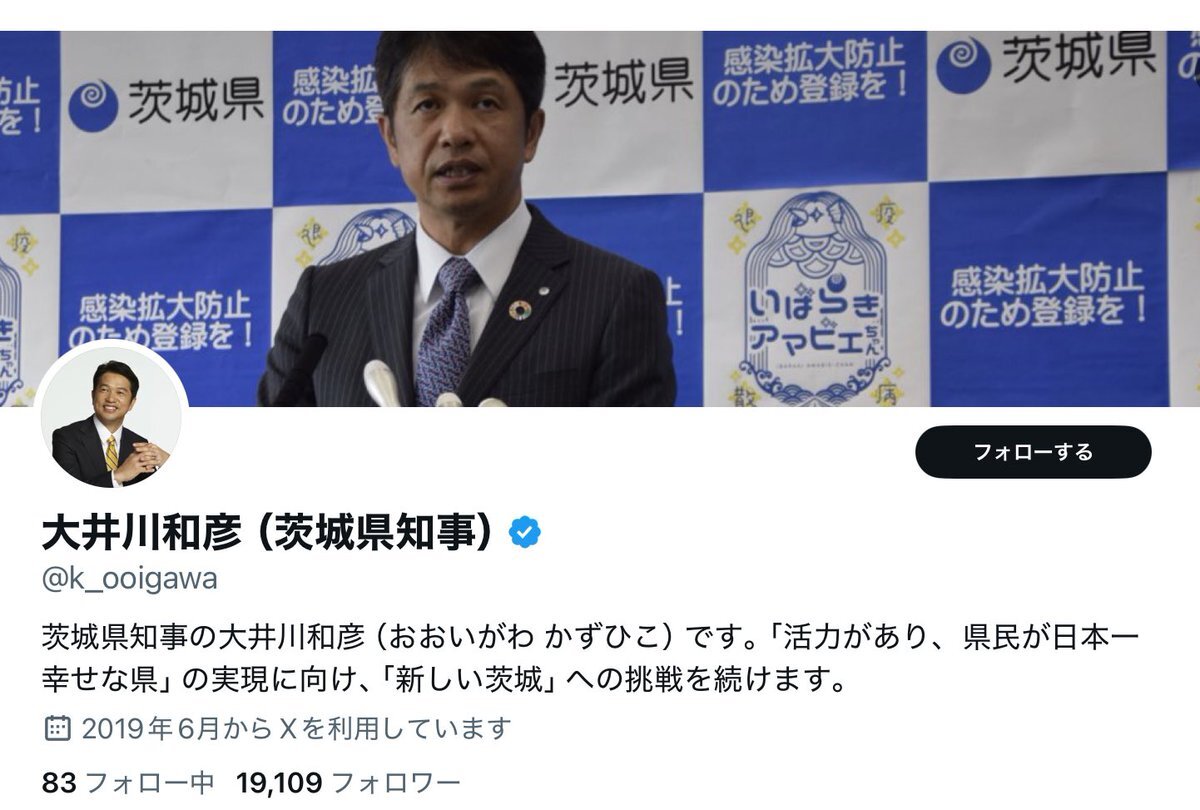
Task: Click the 83 following count number
Action: [x=59, y=781]
